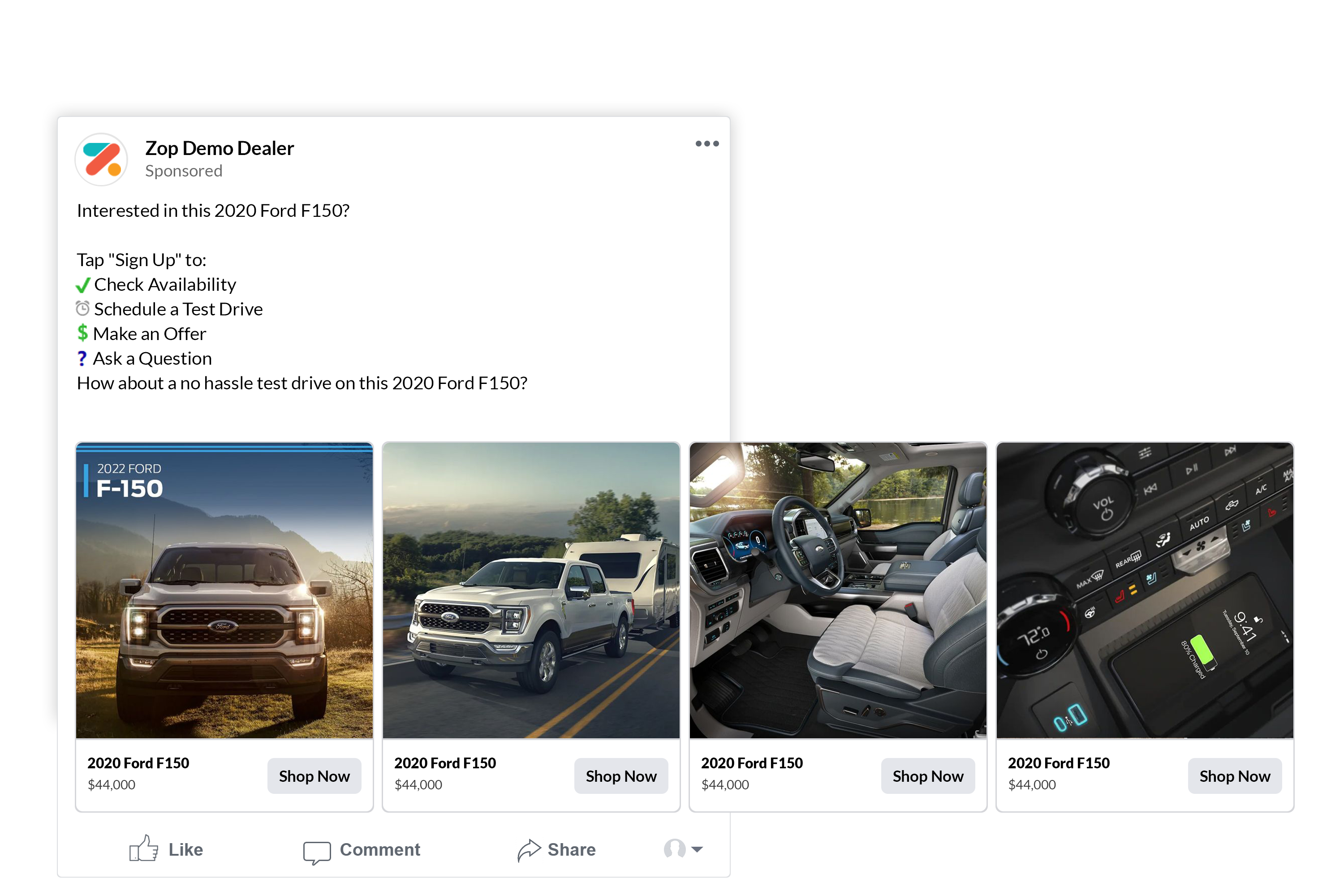Click the $44,000 price on the console card
Viewport: 1344px width, 896px height.
tap(1032, 784)
